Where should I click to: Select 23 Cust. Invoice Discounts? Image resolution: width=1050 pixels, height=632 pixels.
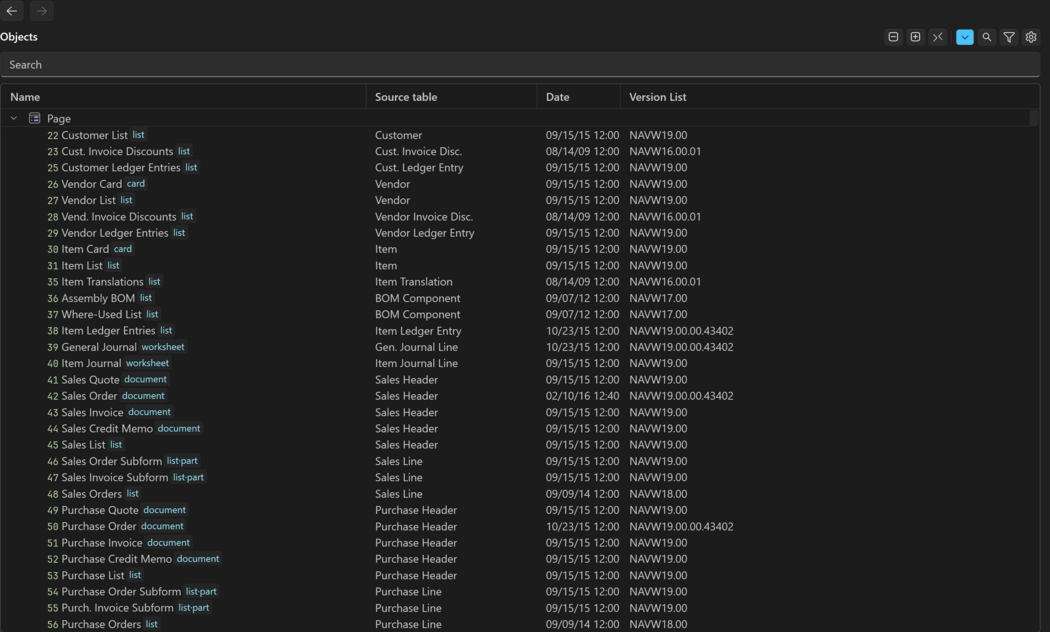point(110,151)
